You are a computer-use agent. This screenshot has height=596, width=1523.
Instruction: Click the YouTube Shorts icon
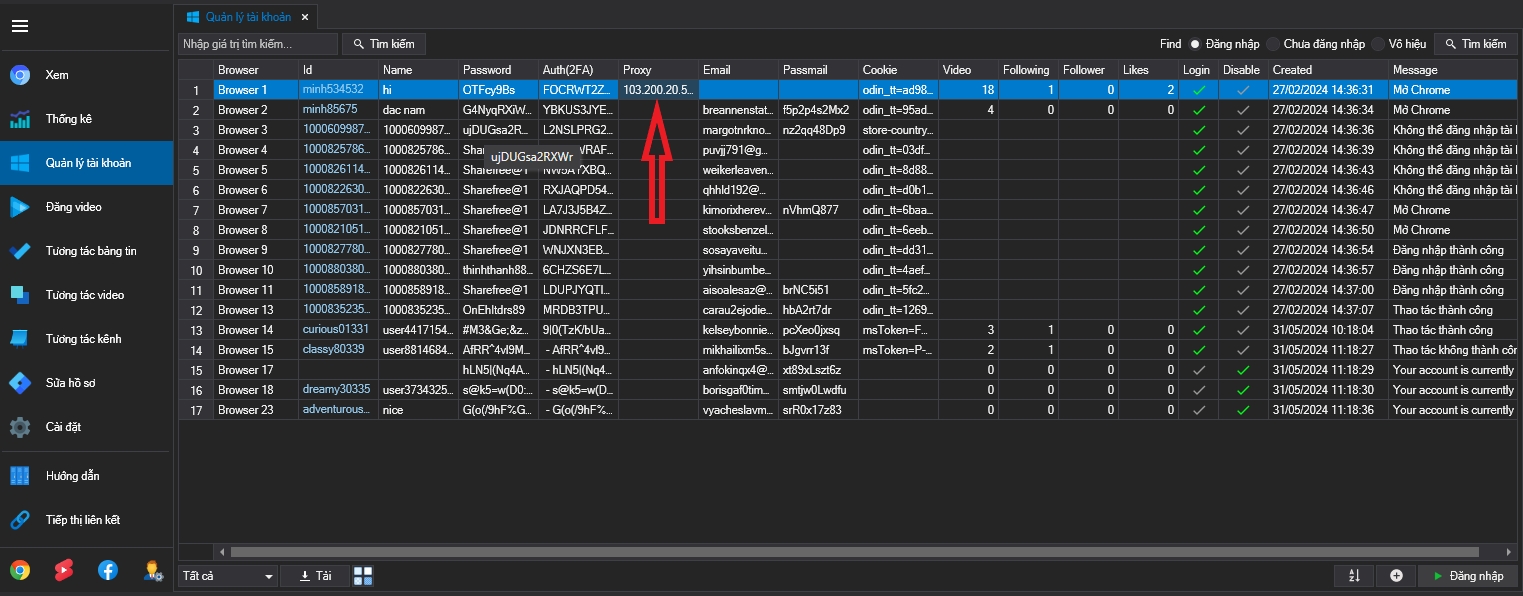(x=64, y=570)
